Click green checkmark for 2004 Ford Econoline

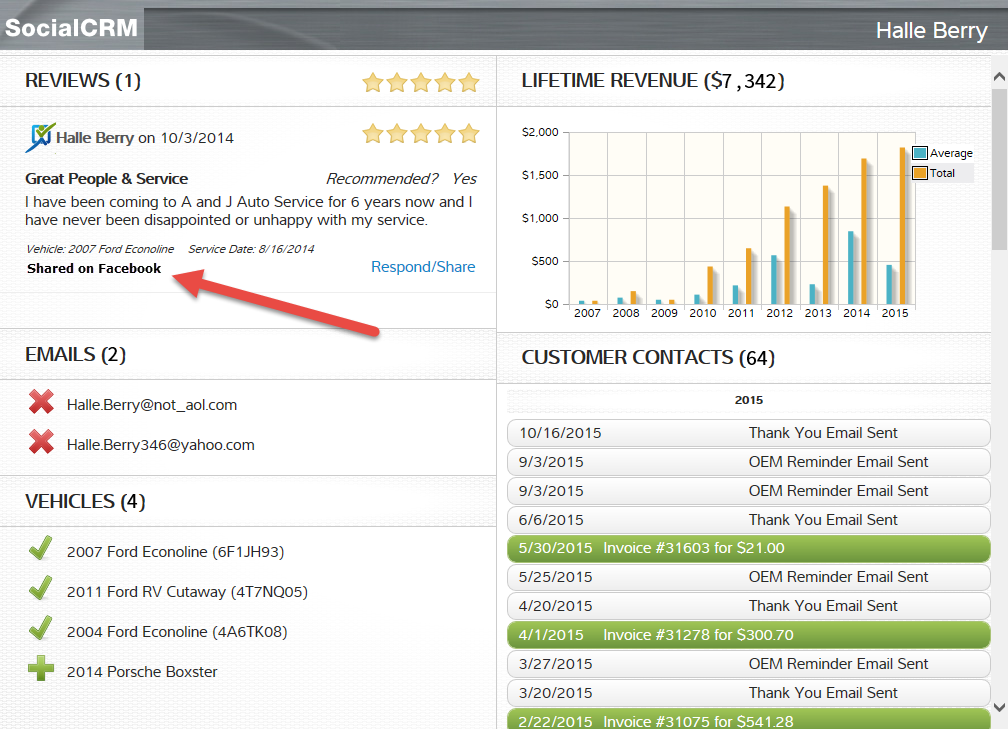click(41, 630)
